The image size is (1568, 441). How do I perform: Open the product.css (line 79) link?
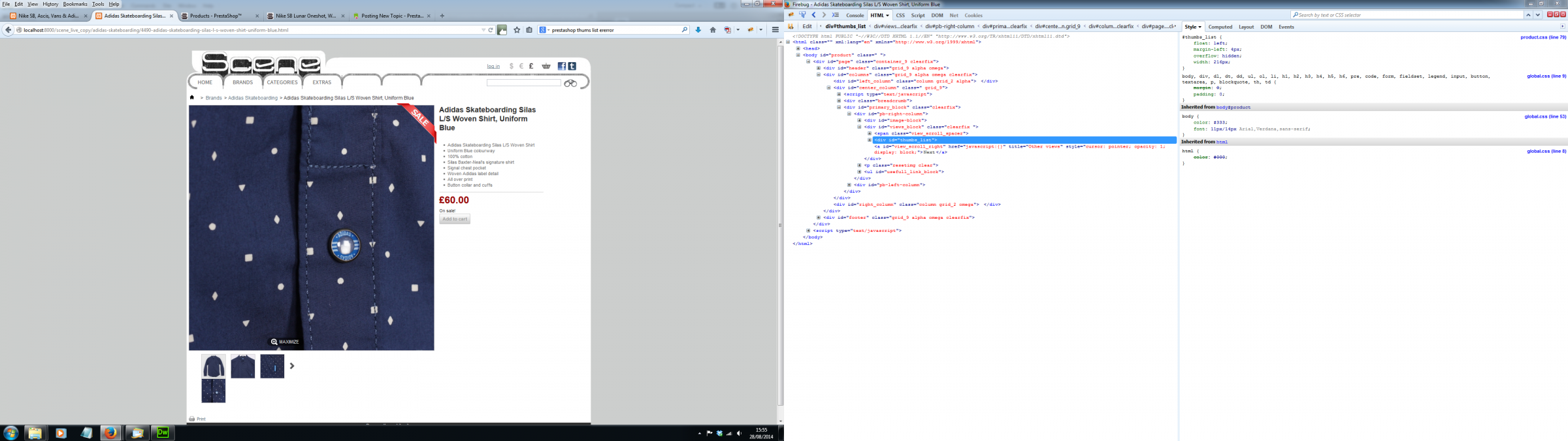1543,37
